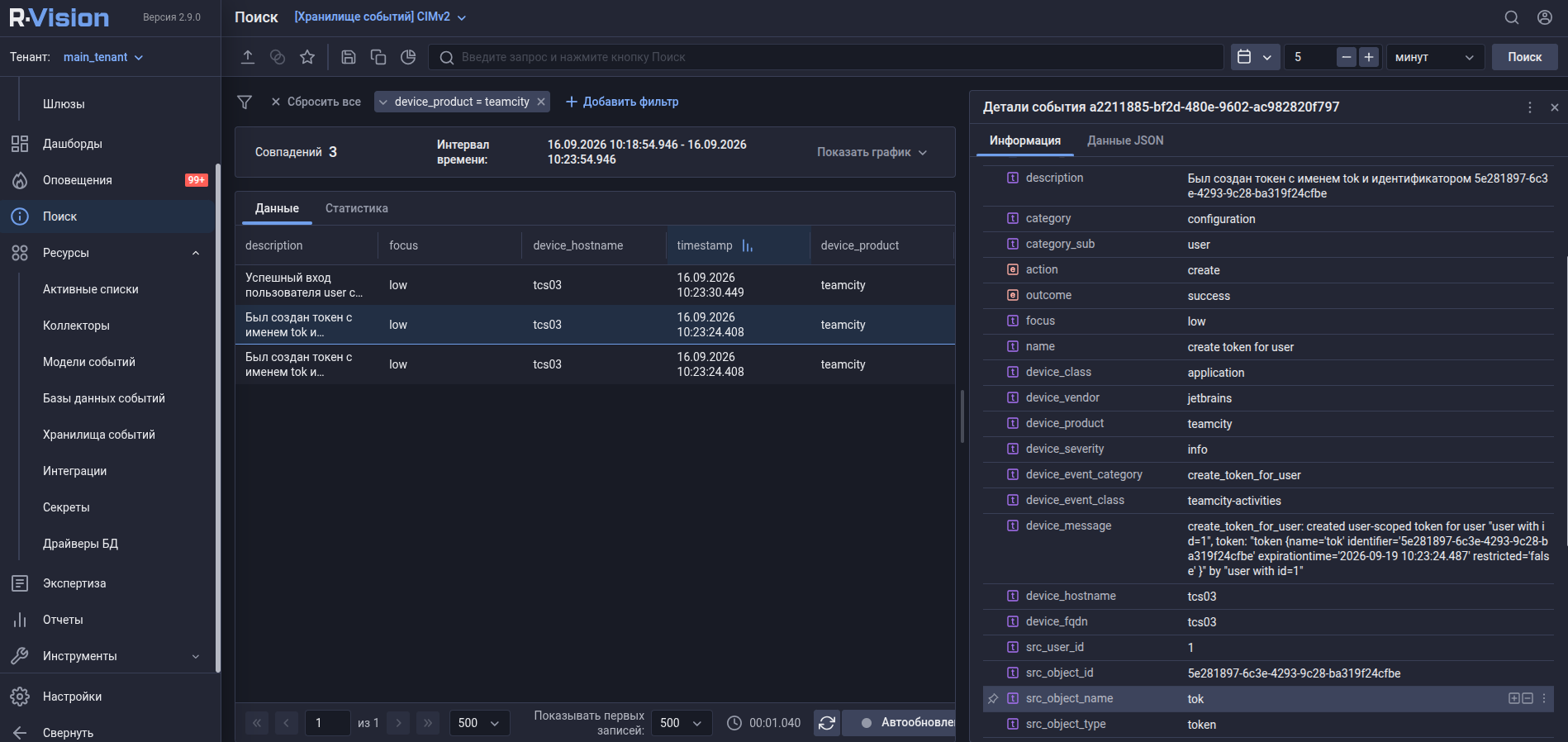The height and width of the screenshot is (742, 1568).
Task: Click the export/upload icon in the query toolbar
Action: click(x=248, y=57)
